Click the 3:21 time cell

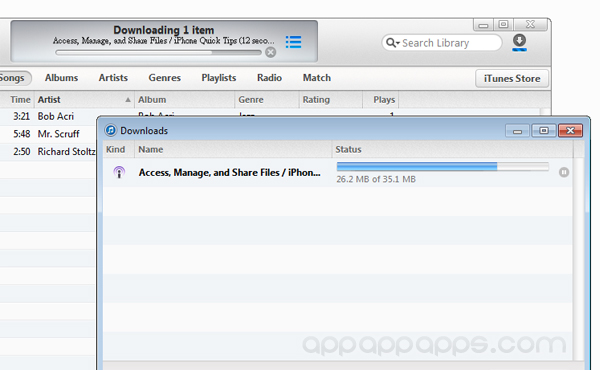click(x=21, y=116)
